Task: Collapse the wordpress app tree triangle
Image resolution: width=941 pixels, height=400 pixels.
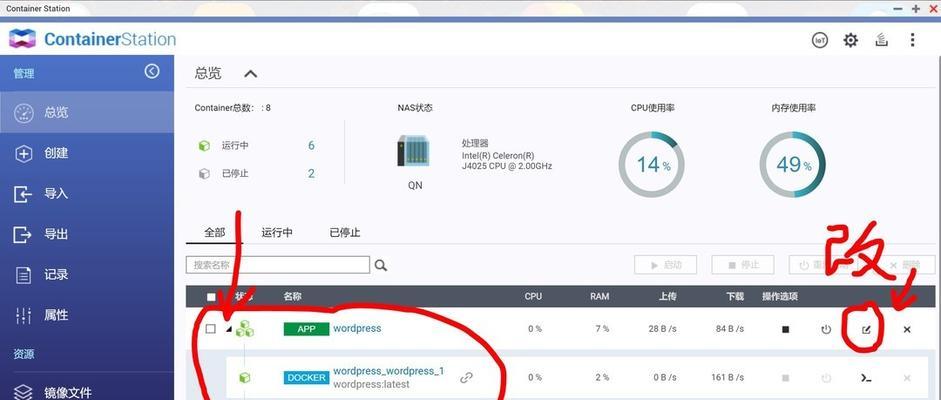Action: [x=227, y=329]
